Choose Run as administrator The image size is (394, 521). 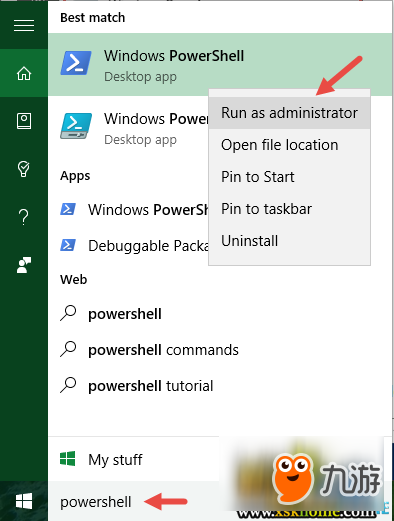[289, 113]
